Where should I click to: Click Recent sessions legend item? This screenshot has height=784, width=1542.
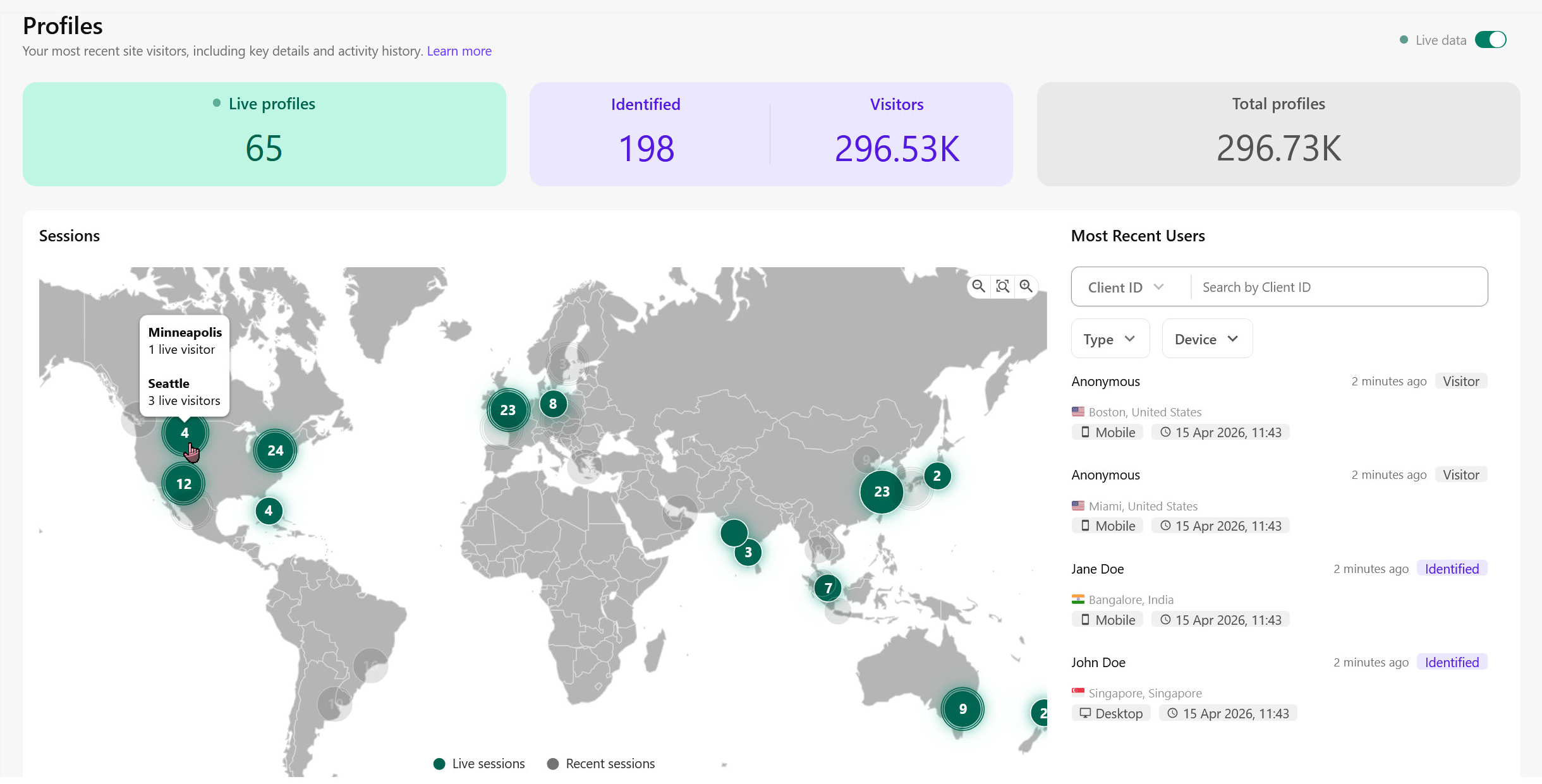tap(600, 764)
